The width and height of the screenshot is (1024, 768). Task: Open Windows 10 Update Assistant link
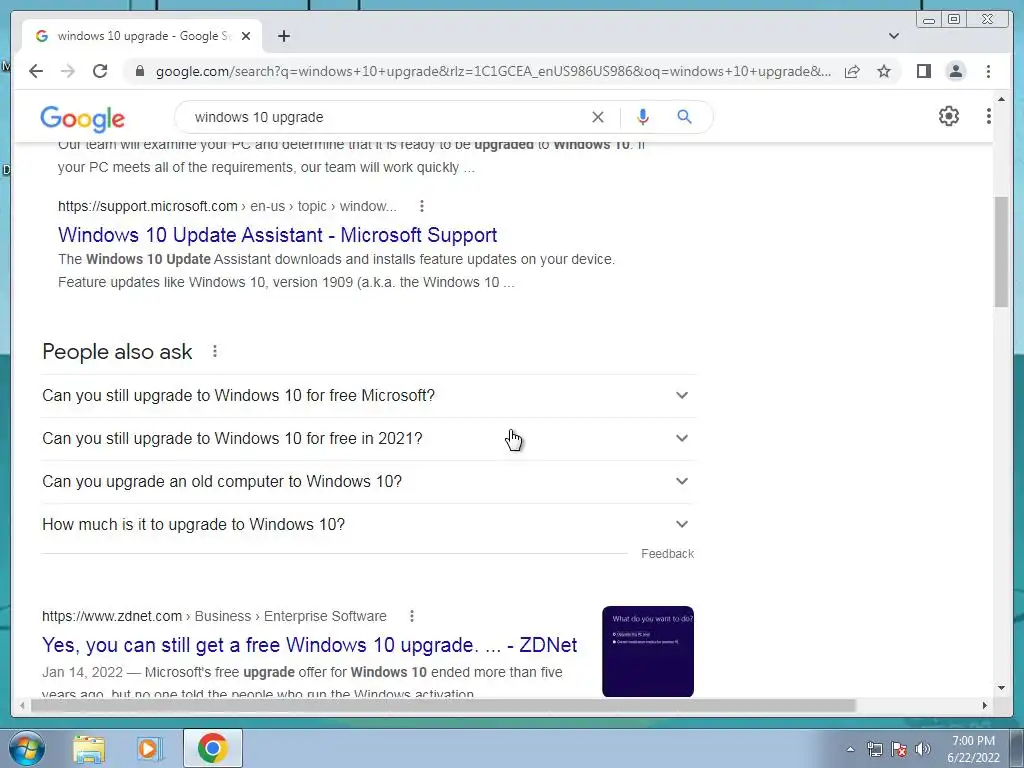tap(278, 235)
